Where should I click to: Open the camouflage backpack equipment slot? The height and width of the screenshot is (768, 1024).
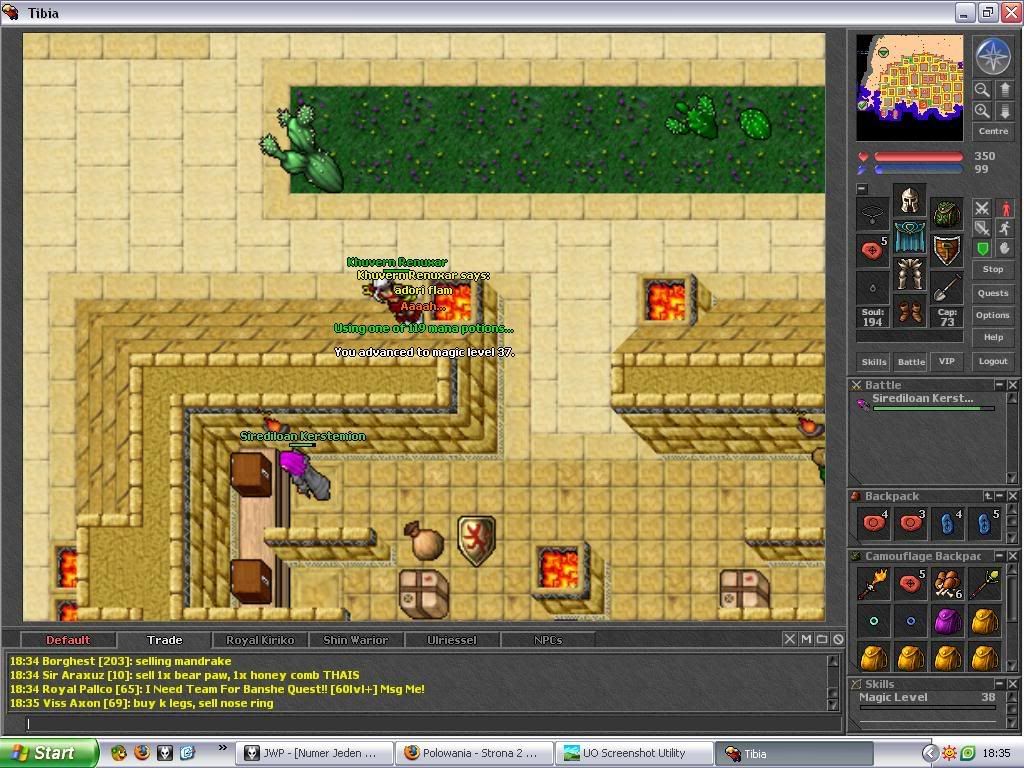pos(946,214)
